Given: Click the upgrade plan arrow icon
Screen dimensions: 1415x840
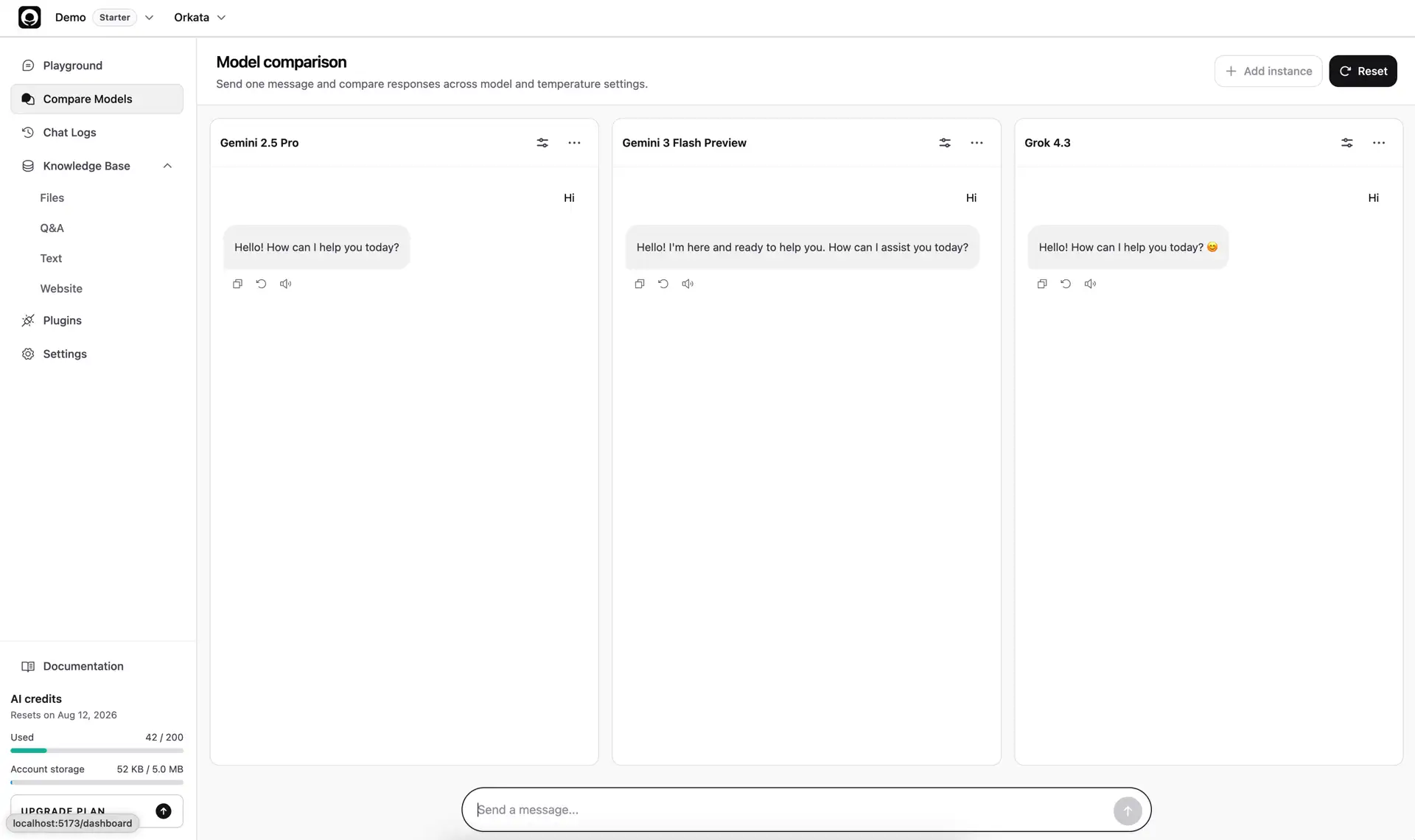Looking at the screenshot, I should pos(164,811).
